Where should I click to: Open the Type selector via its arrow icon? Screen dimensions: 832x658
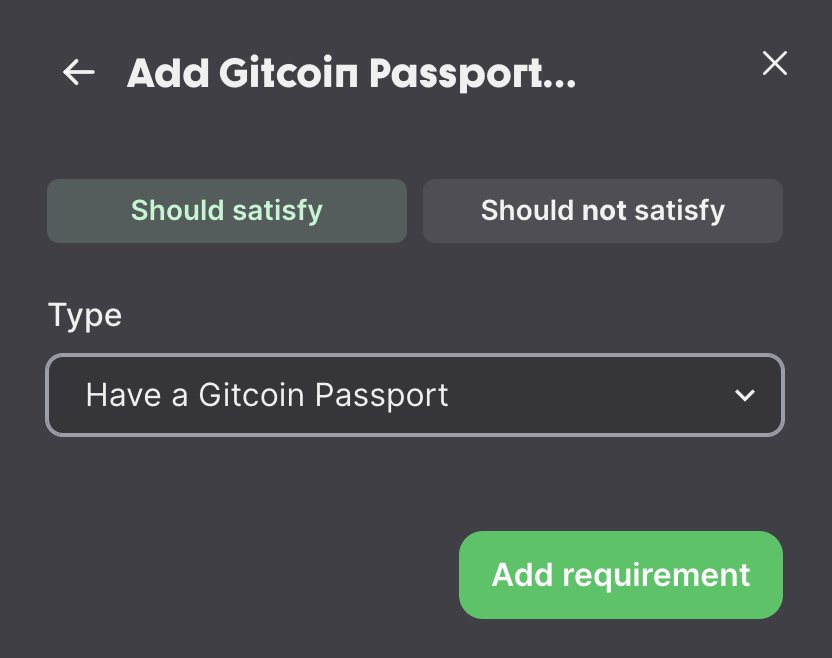click(x=744, y=396)
